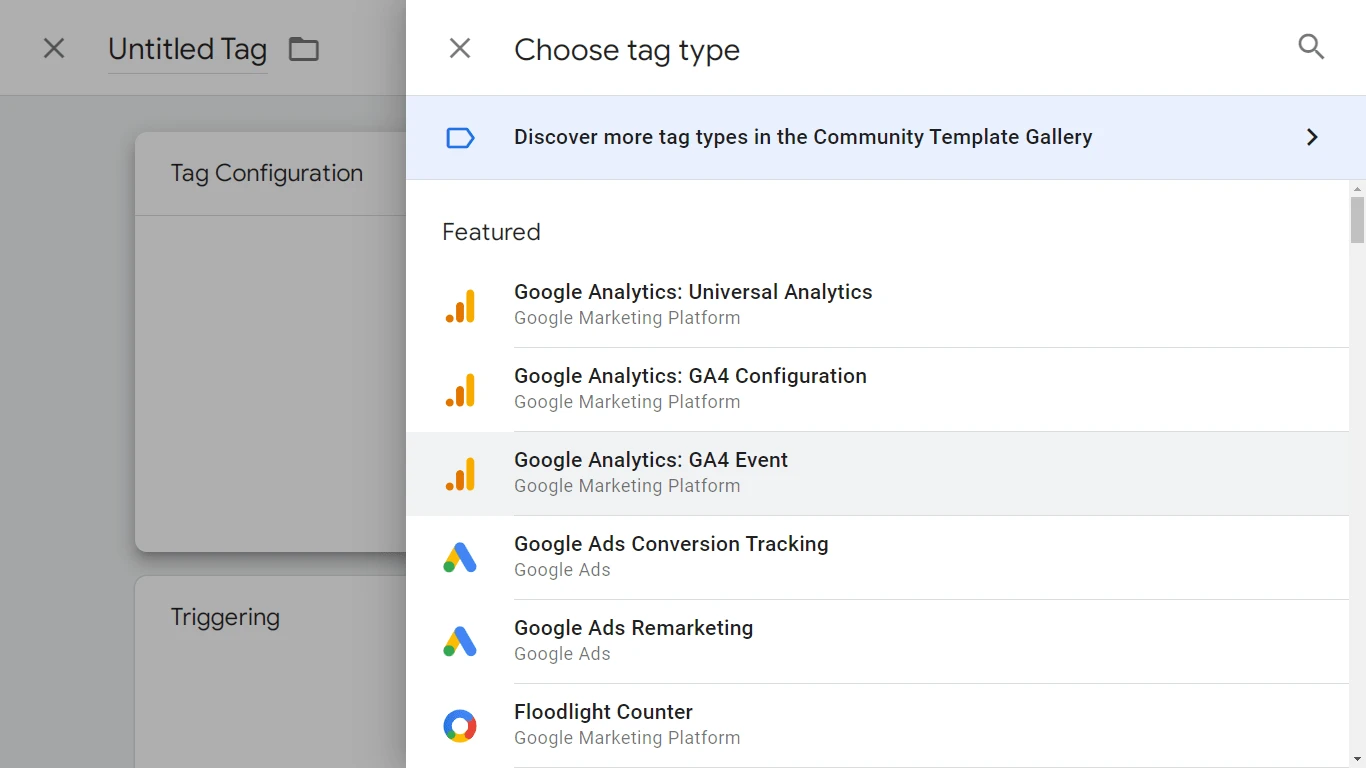
Task: Pick Google Analytics: GA4 Event tag type
Action: click(x=651, y=460)
